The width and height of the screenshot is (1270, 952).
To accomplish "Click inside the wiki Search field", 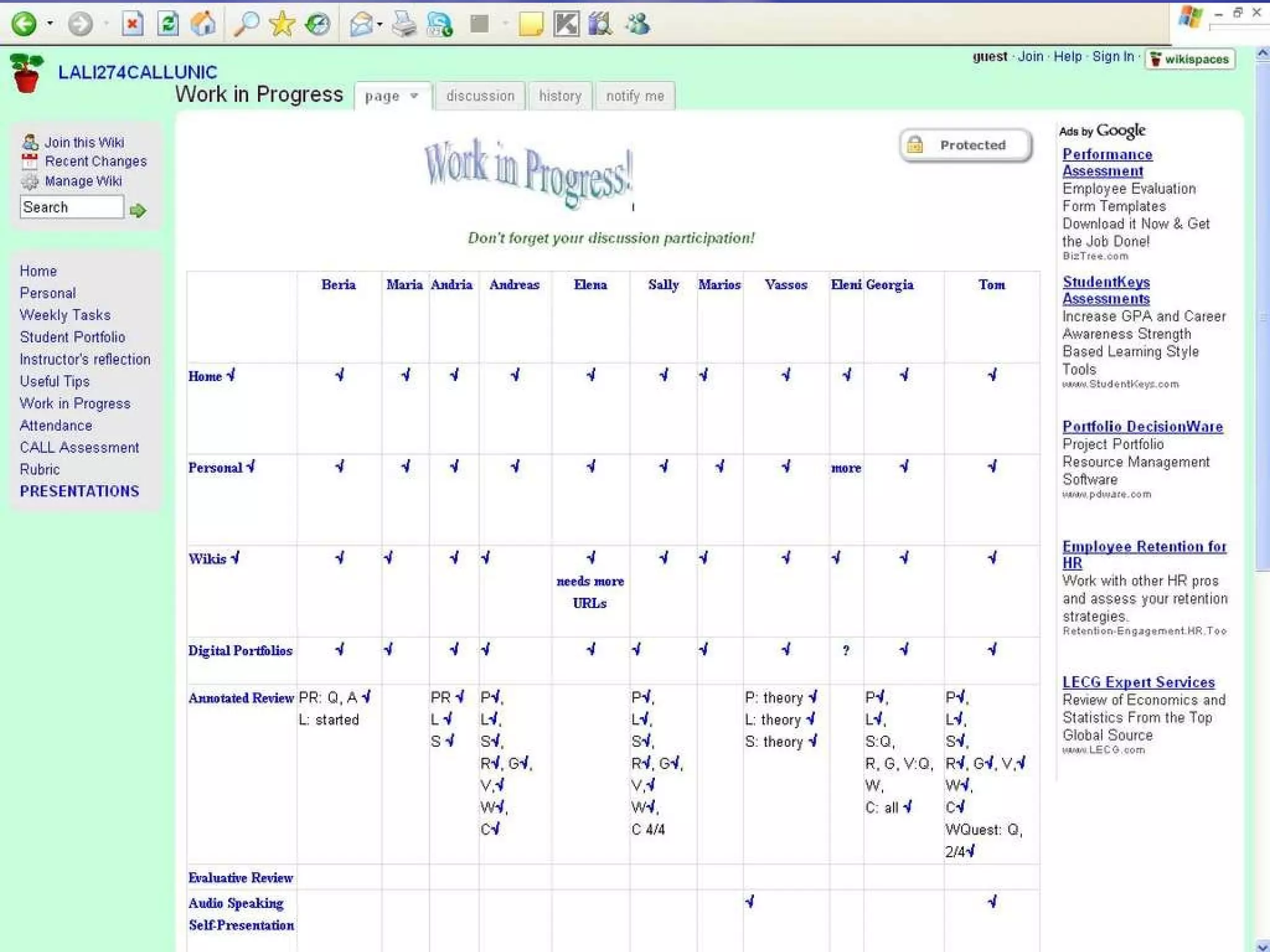I will click(x=71, y=208).
